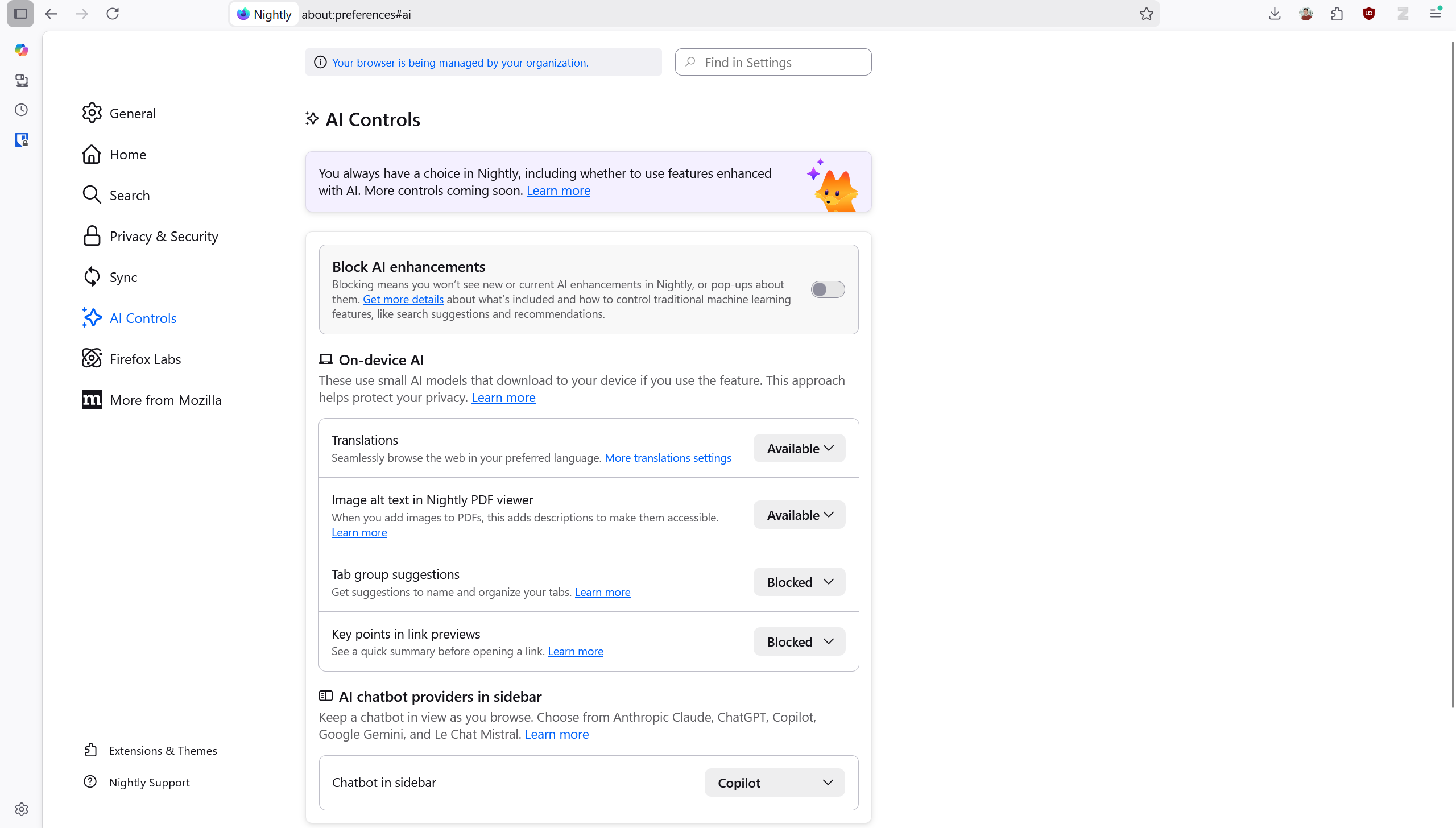Open History clock icon in sidebar
1456x828 pixels.
[22, 110]
